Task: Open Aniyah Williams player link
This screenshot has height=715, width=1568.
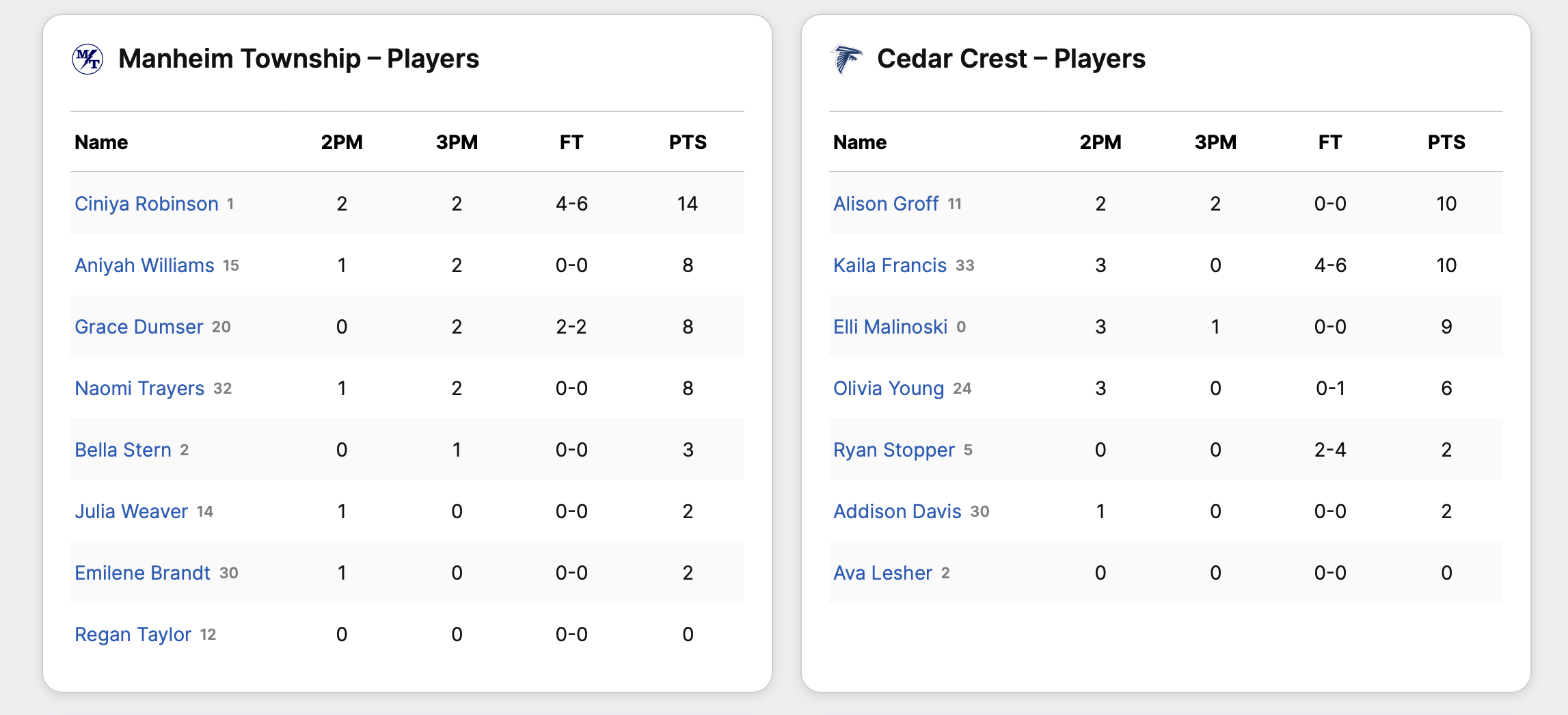Action: point(144,265)
